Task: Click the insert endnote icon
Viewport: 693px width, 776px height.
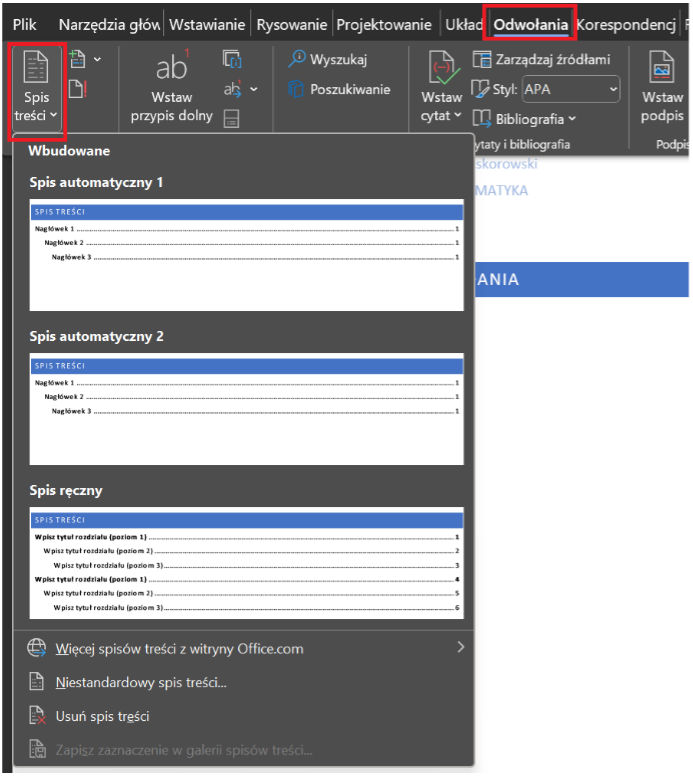Action: (x=232, y=60)
